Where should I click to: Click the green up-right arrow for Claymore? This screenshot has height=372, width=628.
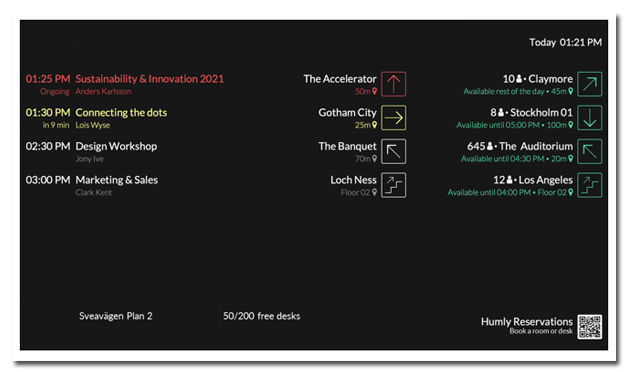(590, 84)
